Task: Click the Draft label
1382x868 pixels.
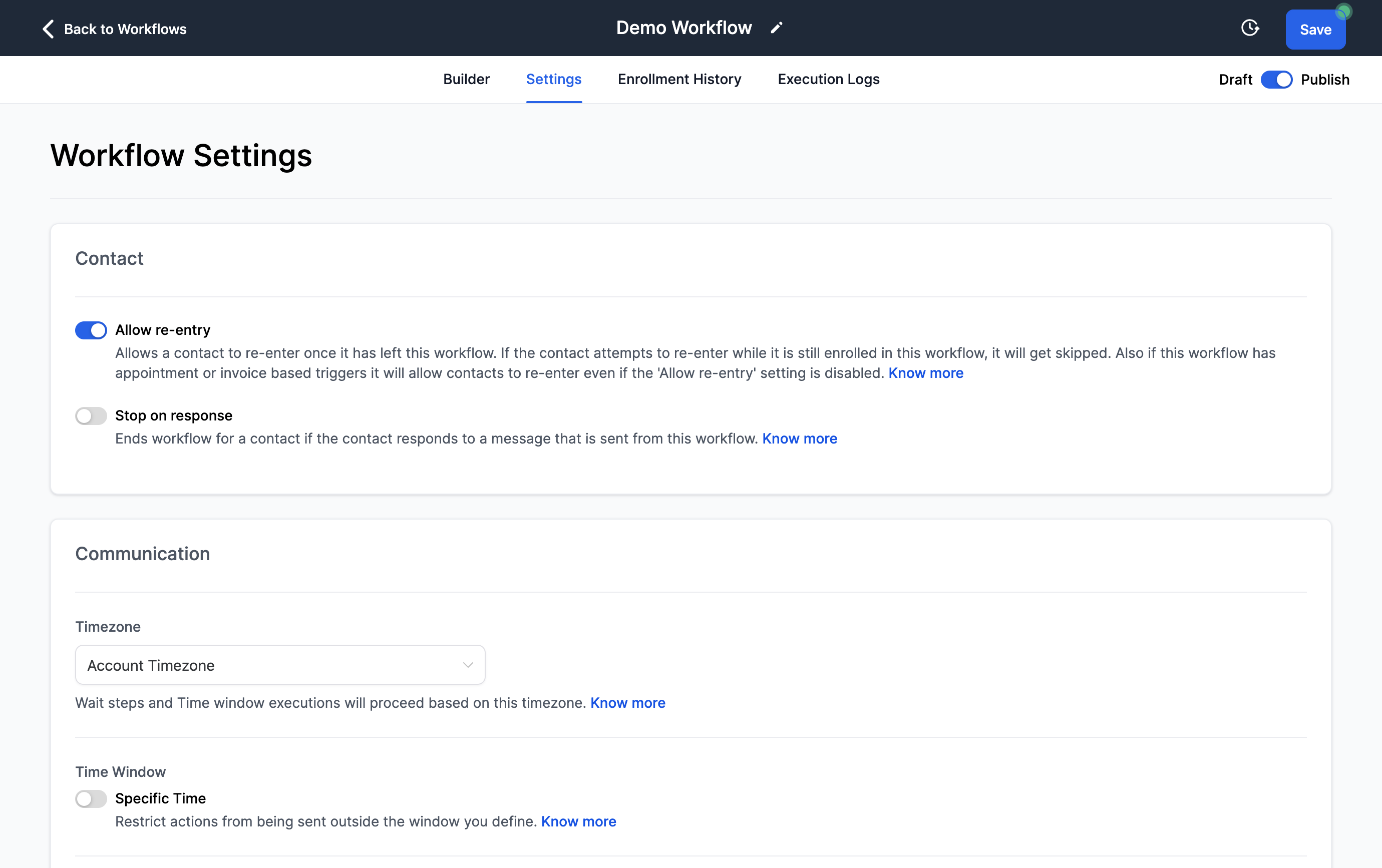Action: (1235, 80)
